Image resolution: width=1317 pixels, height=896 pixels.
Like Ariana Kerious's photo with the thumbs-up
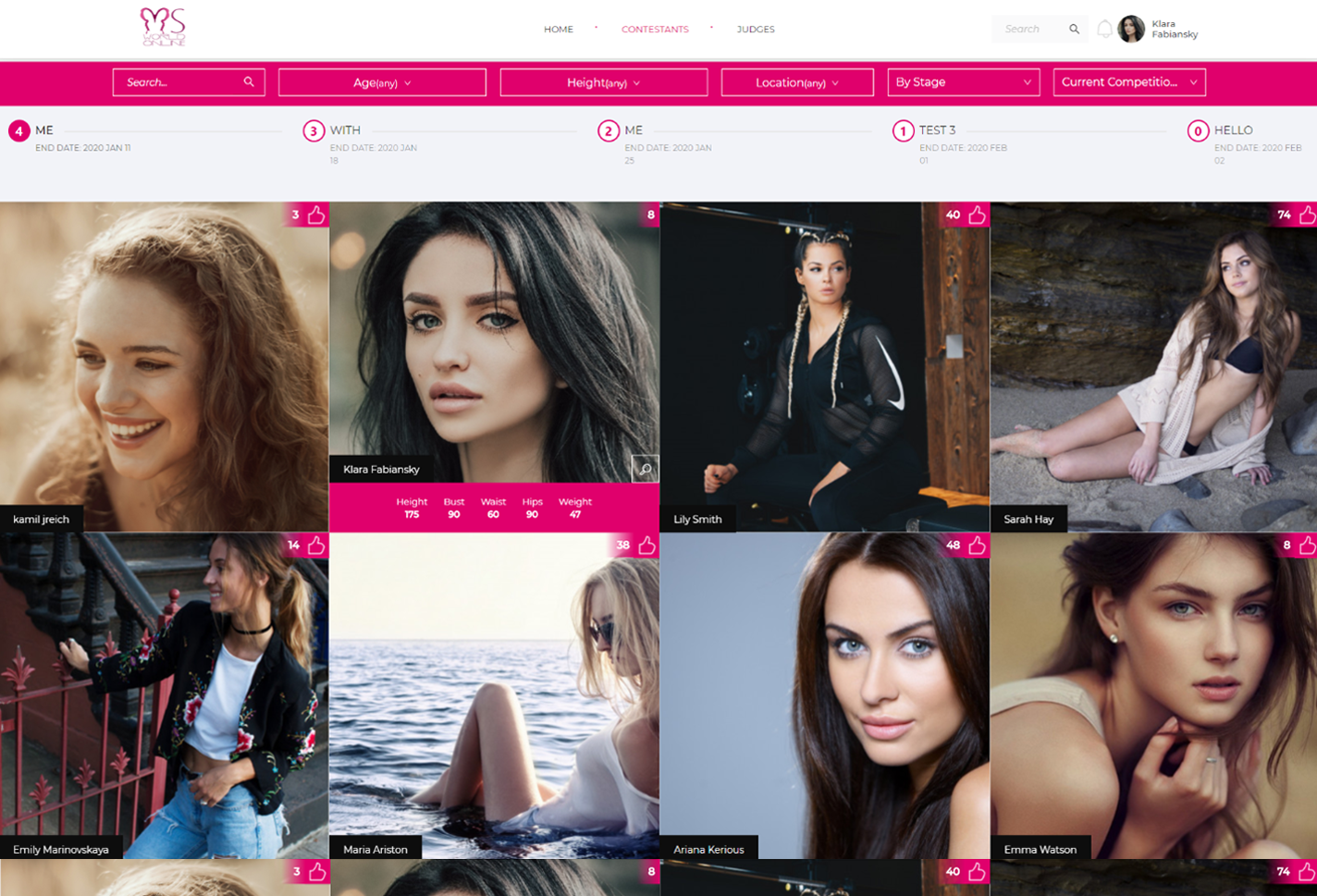[x=978, y=546]
